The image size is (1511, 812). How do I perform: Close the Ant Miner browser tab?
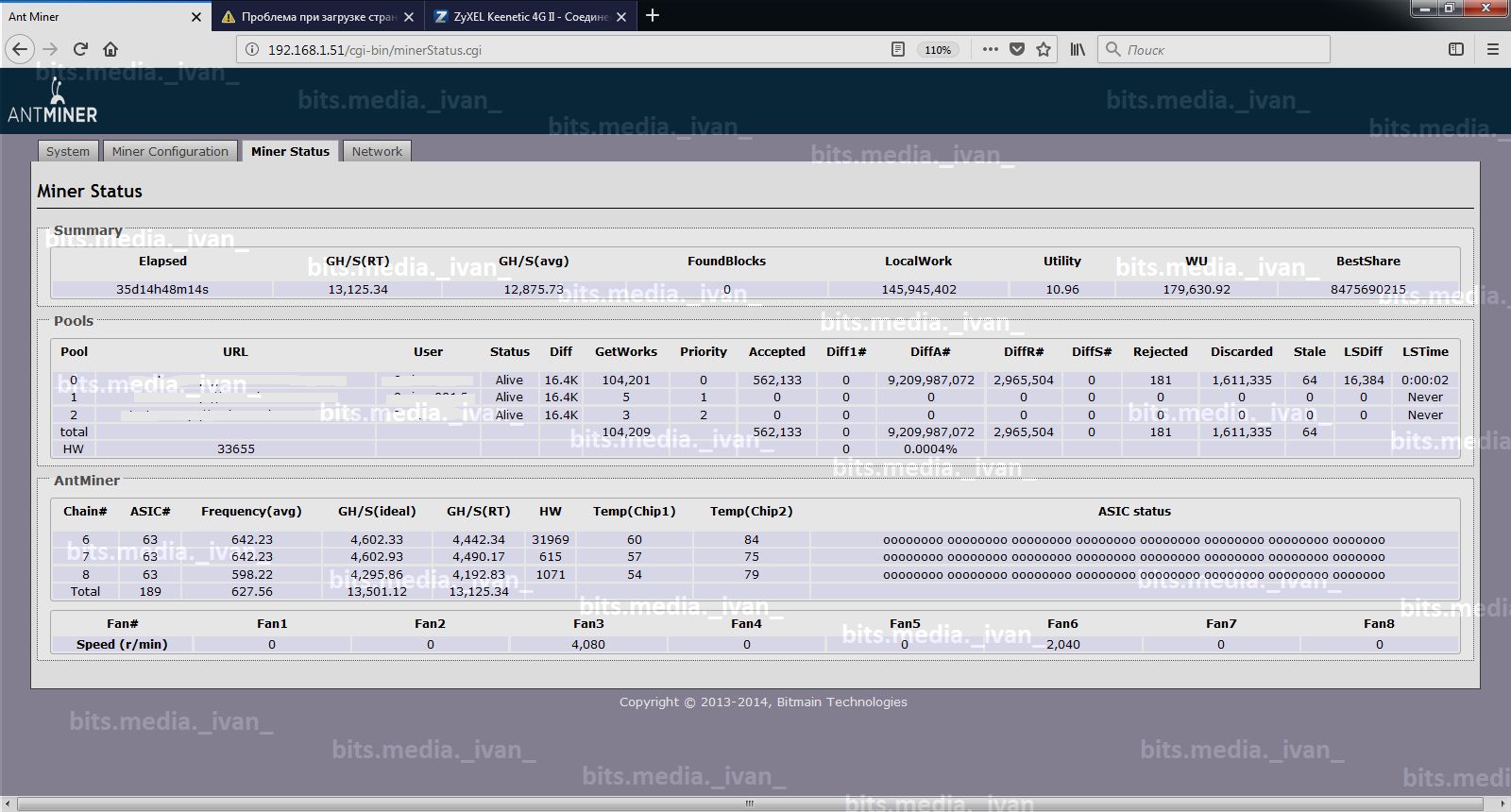click(196, 17)
